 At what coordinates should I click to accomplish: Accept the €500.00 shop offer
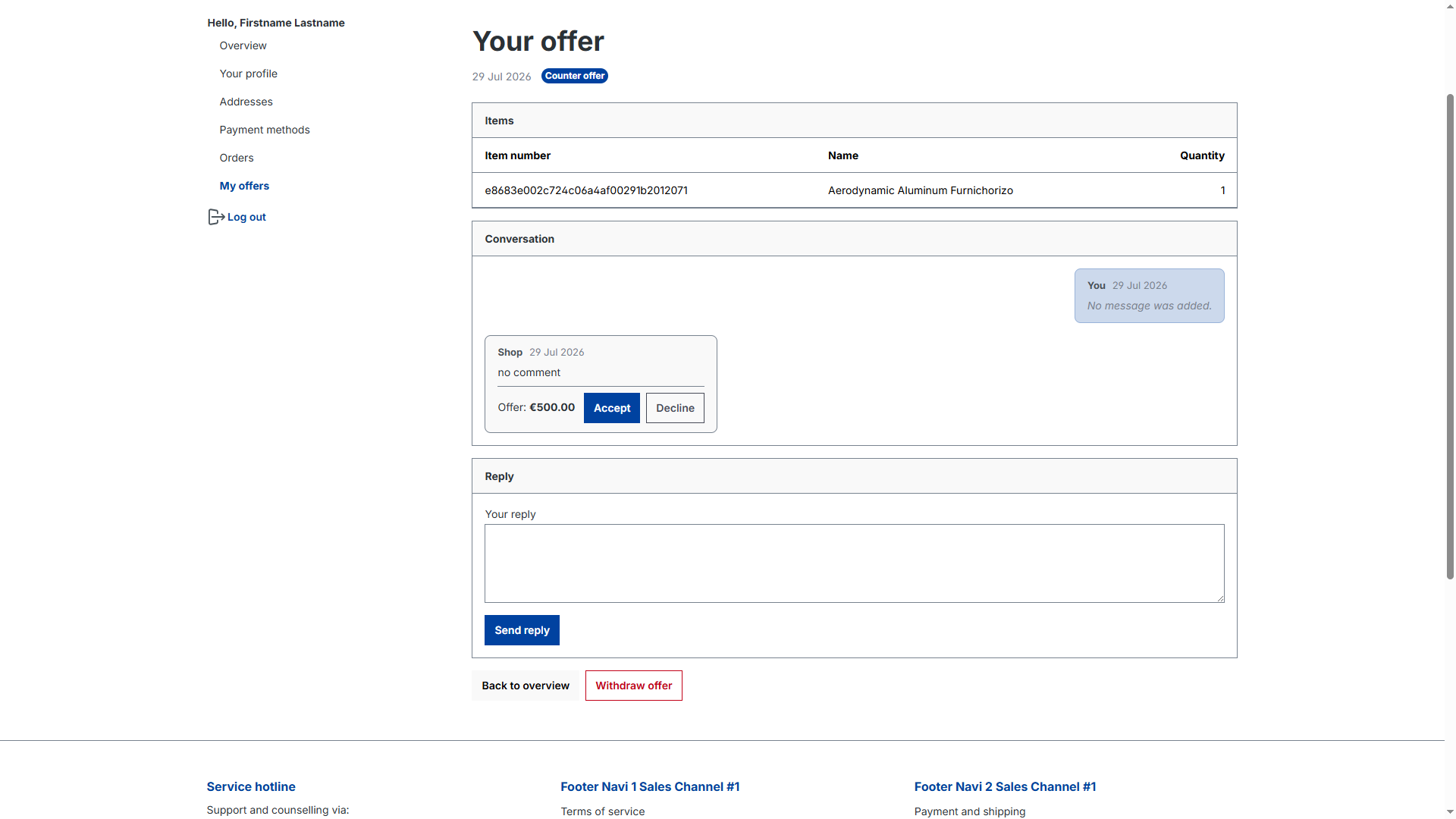[x=612, y=408]
